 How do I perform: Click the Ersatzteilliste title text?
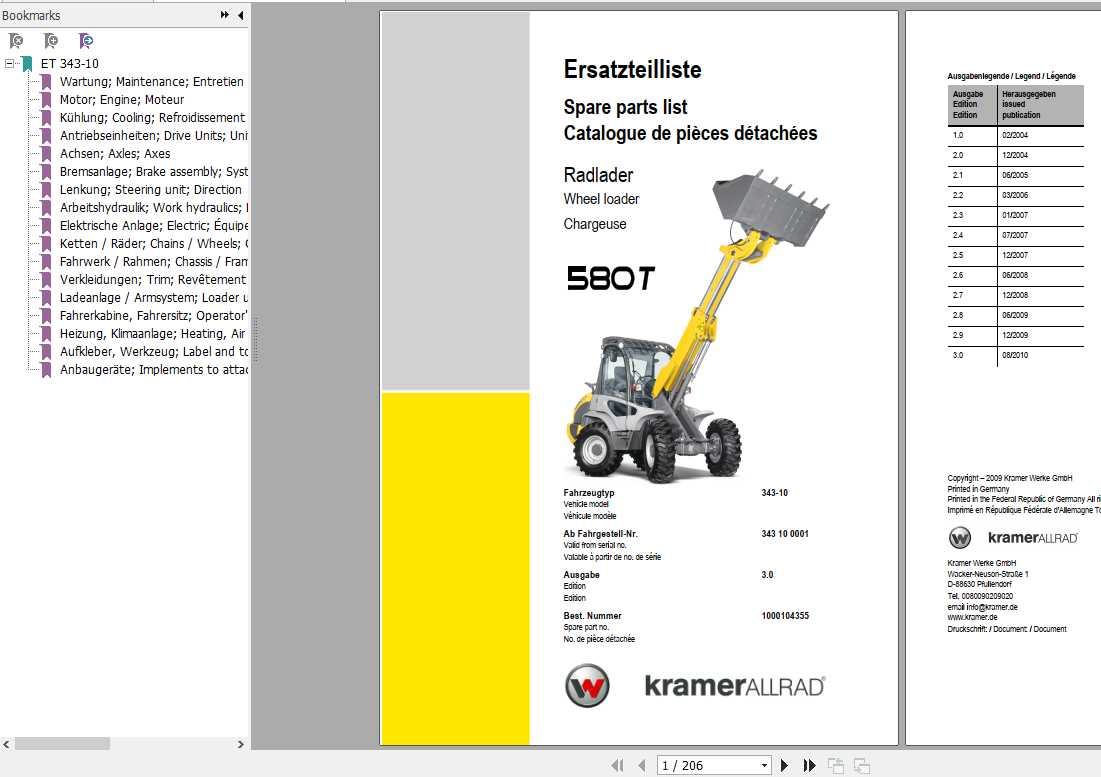(632, 69)
